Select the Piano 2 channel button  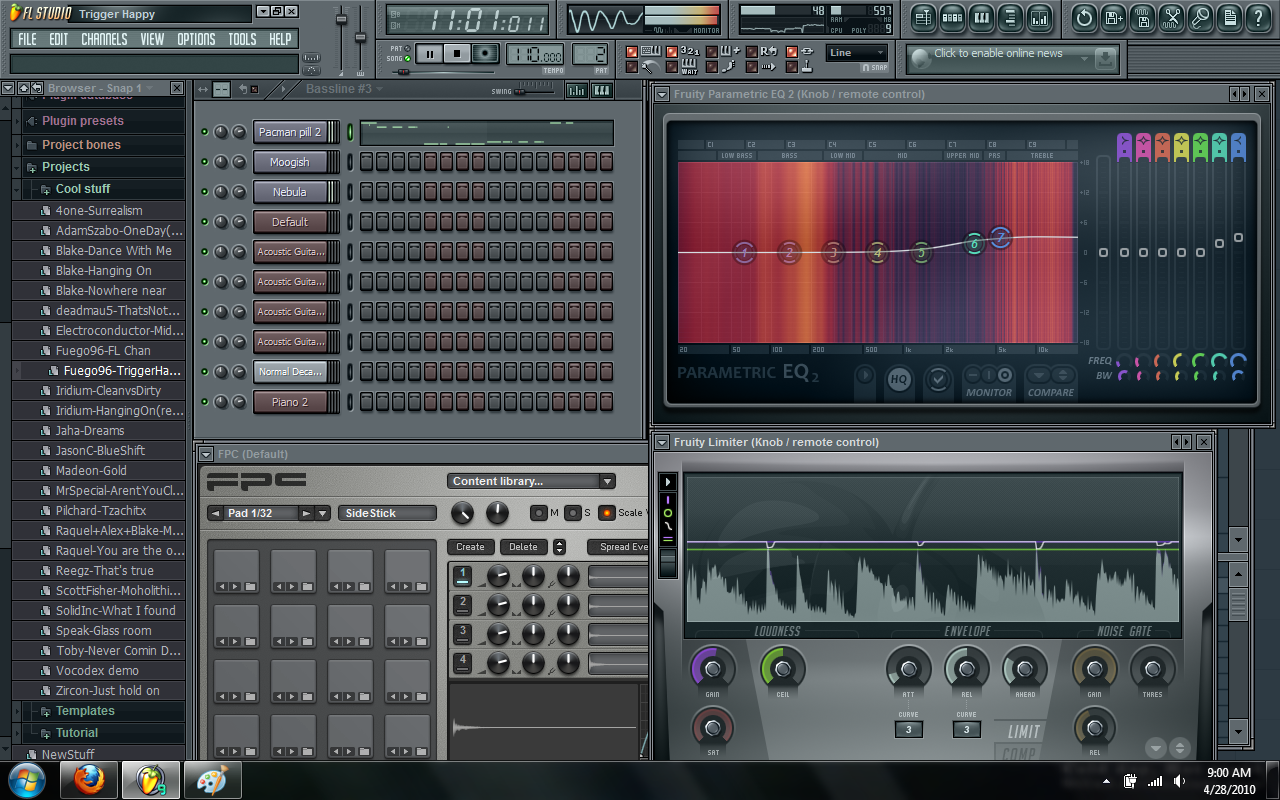(290, 402)
